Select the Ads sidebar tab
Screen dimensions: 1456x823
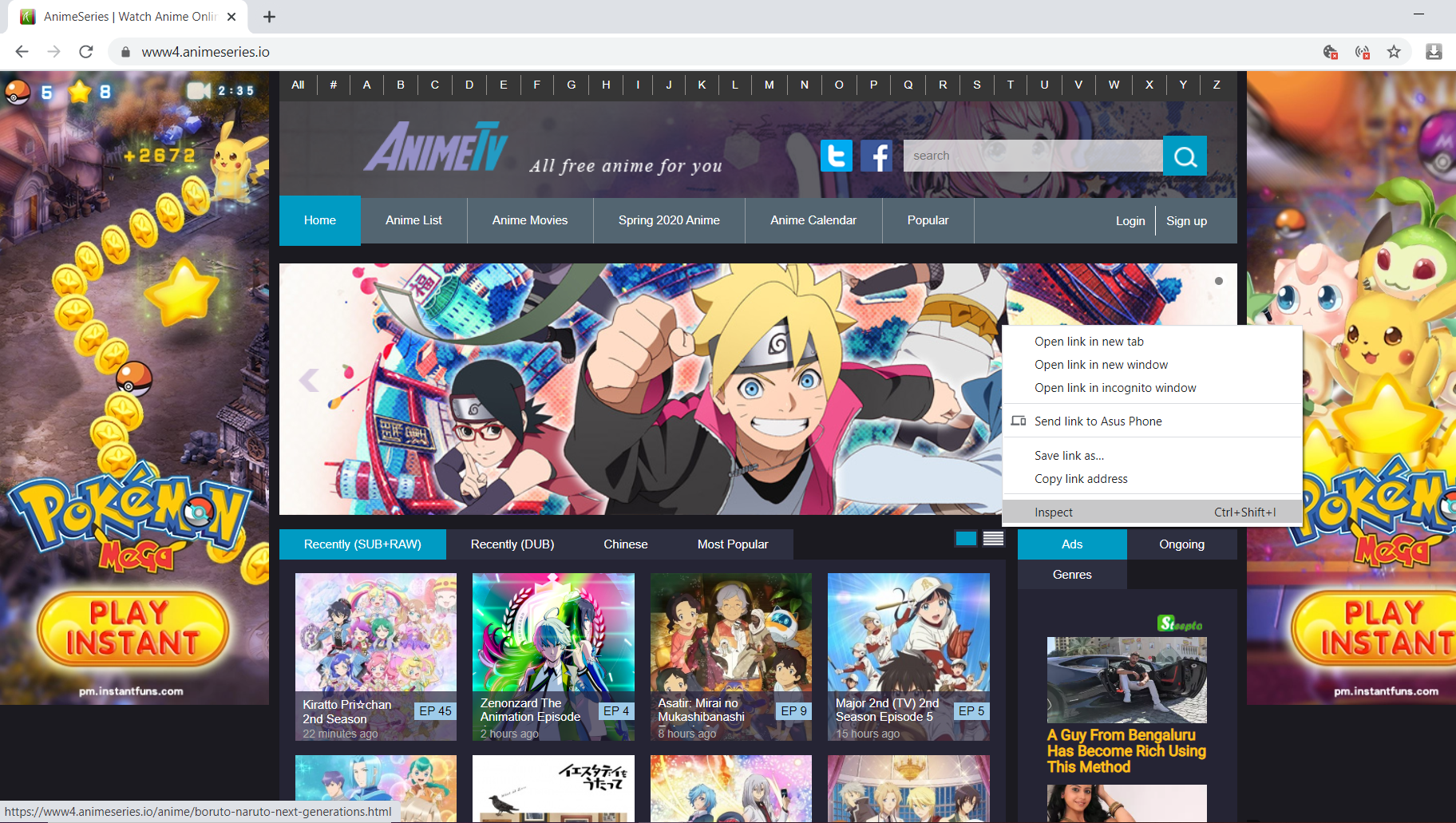(x=1072, y=544)
